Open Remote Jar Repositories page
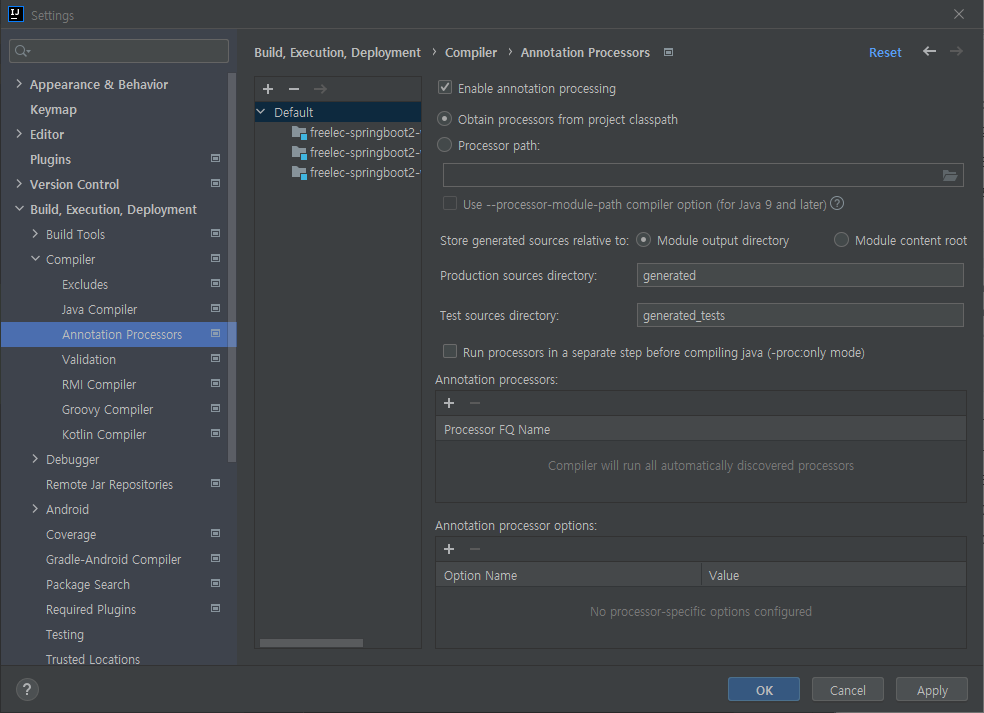 point(109,485)
